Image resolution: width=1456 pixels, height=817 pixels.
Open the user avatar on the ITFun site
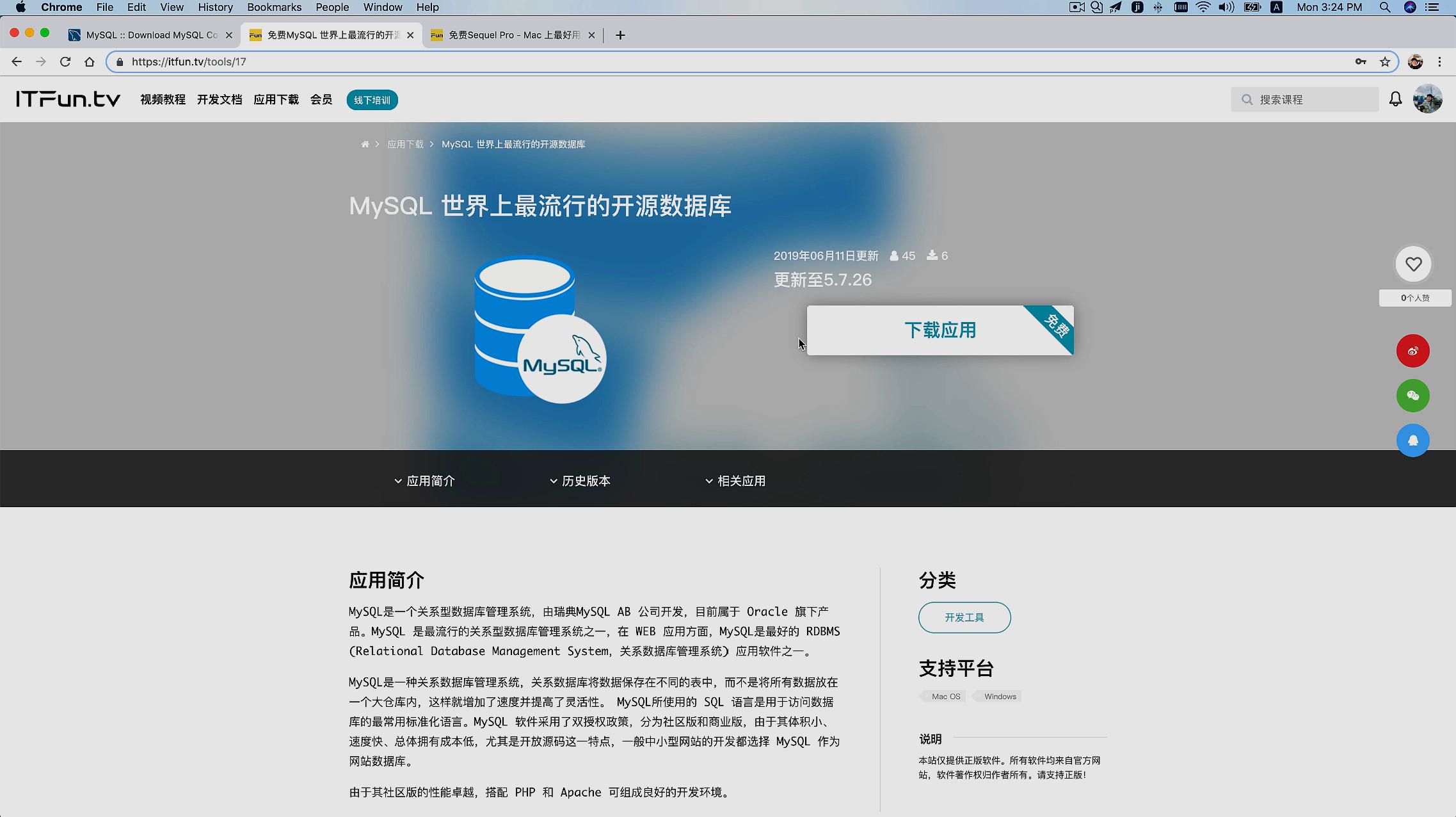(1428, 99)
